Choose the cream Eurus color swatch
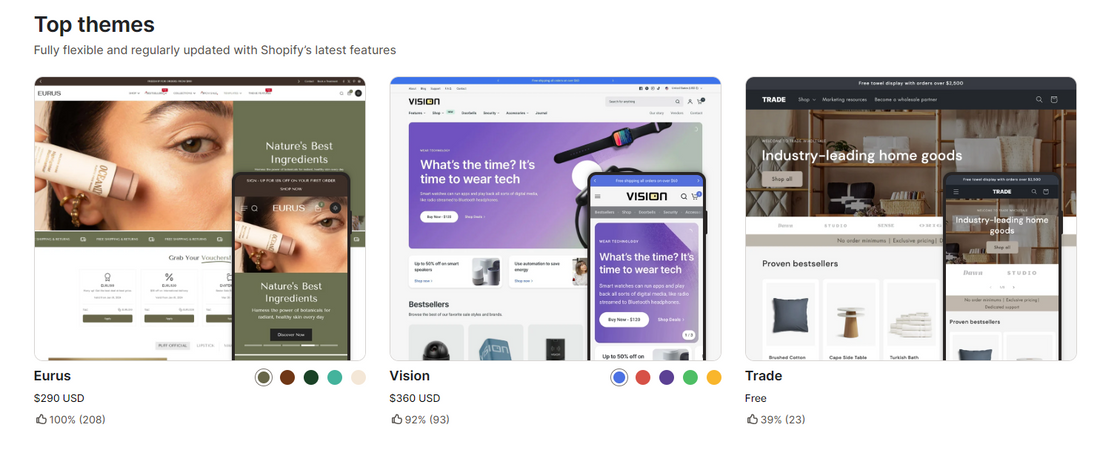Viewport: 1100px width, 456px height. pyautogui.click(x=358, y=377)
